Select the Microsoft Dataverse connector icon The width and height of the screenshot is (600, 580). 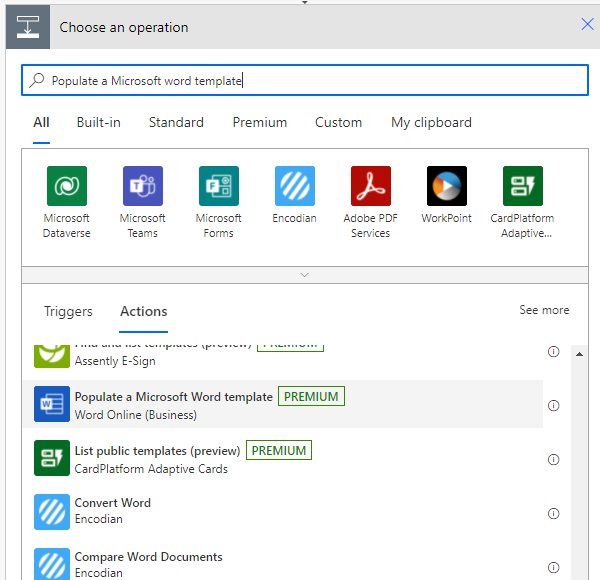(x=67, y=186)
